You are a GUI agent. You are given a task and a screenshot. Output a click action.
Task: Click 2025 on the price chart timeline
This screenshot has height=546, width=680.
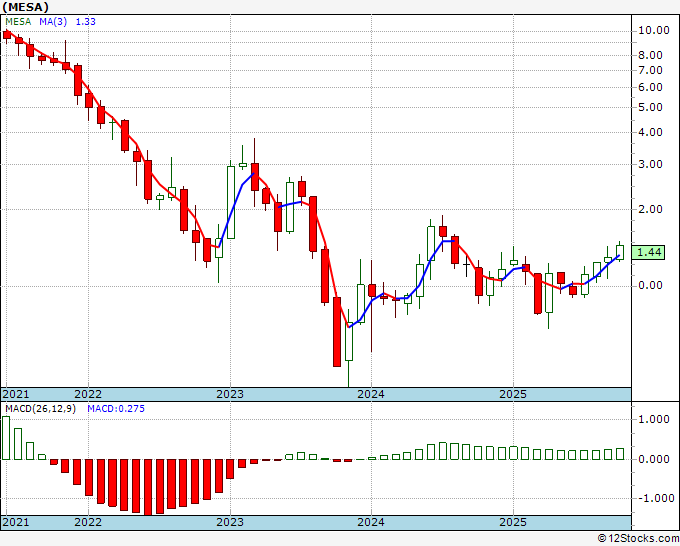(x=513, y=394)
